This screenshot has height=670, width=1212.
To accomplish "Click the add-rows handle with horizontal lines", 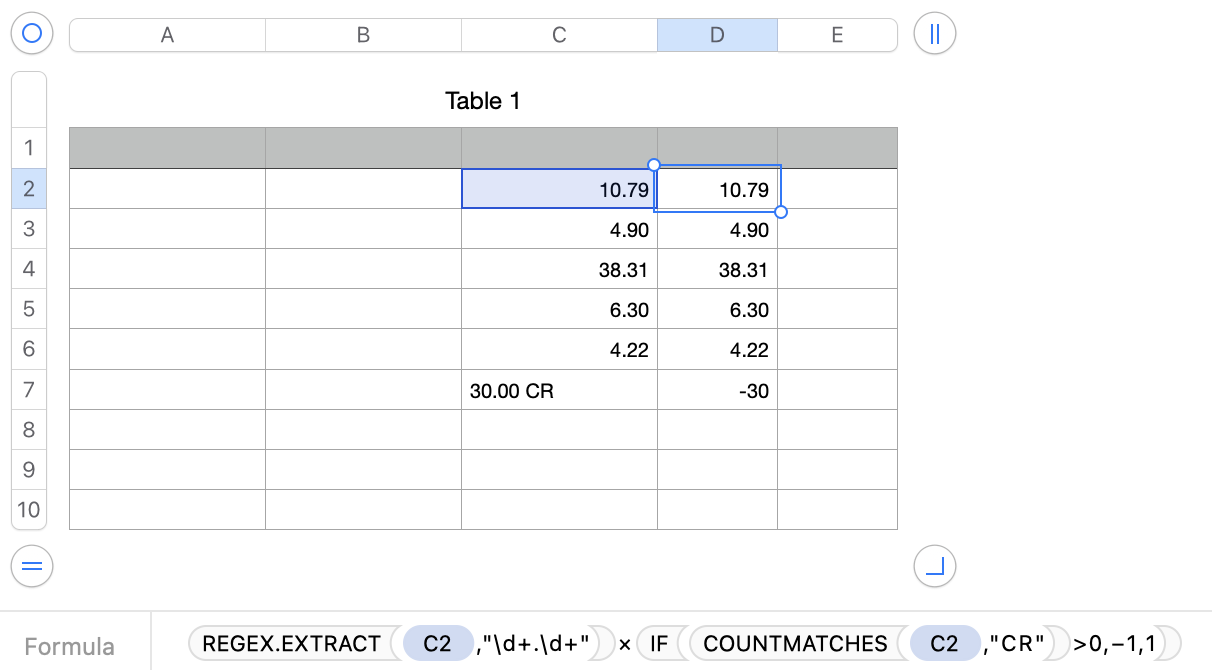I will point(31,567).
